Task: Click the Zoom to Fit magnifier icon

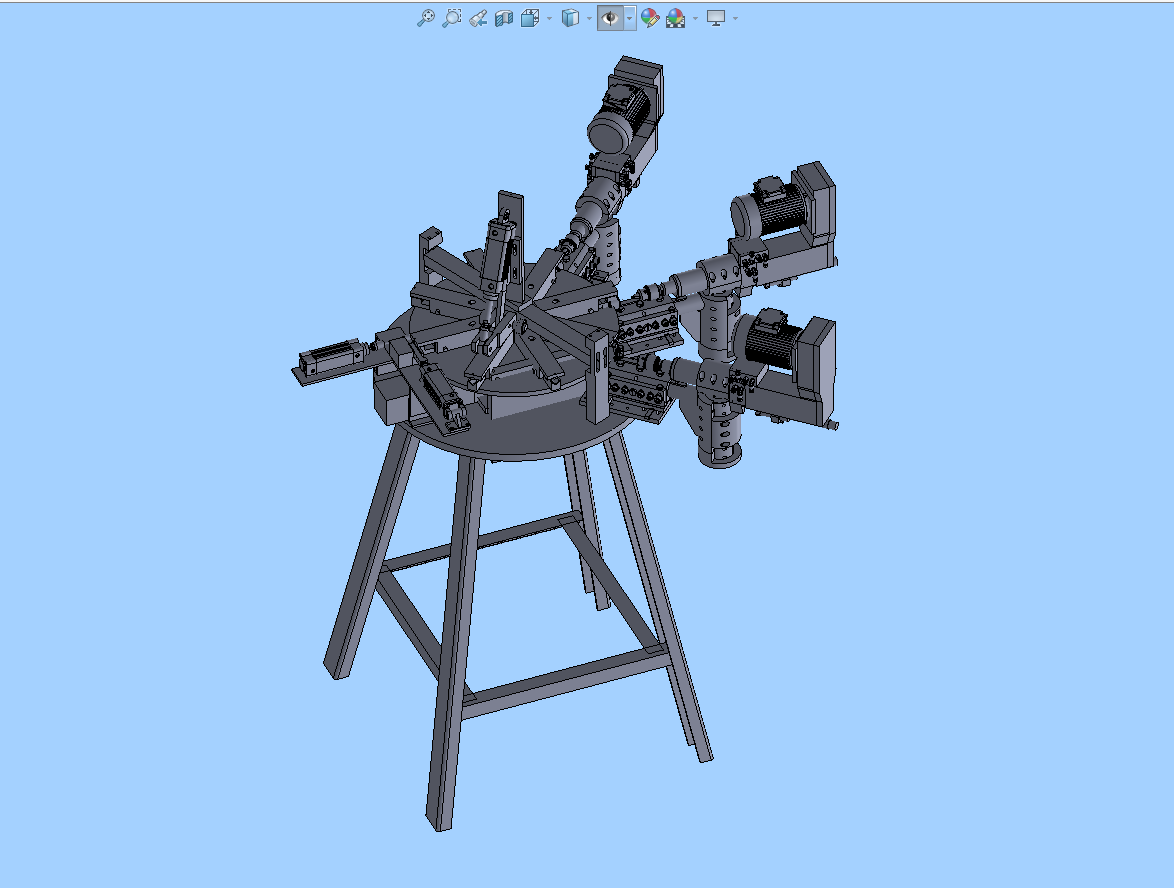Action: pos(425,18)
